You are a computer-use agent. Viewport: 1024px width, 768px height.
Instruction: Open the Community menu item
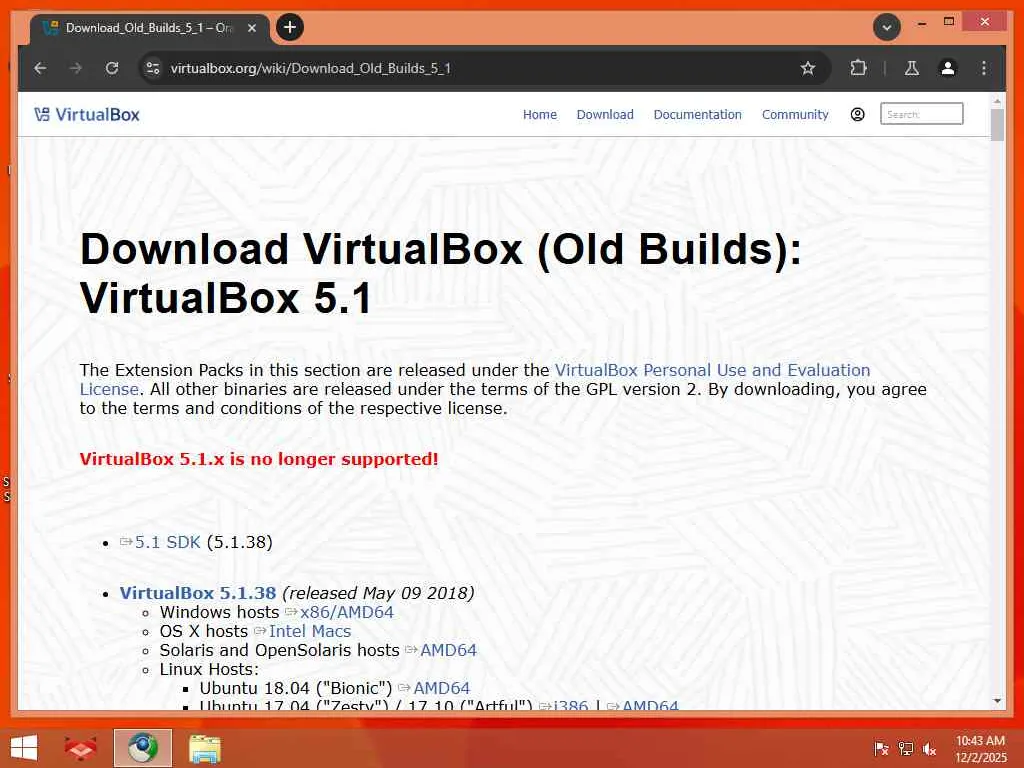coord(795,114)
